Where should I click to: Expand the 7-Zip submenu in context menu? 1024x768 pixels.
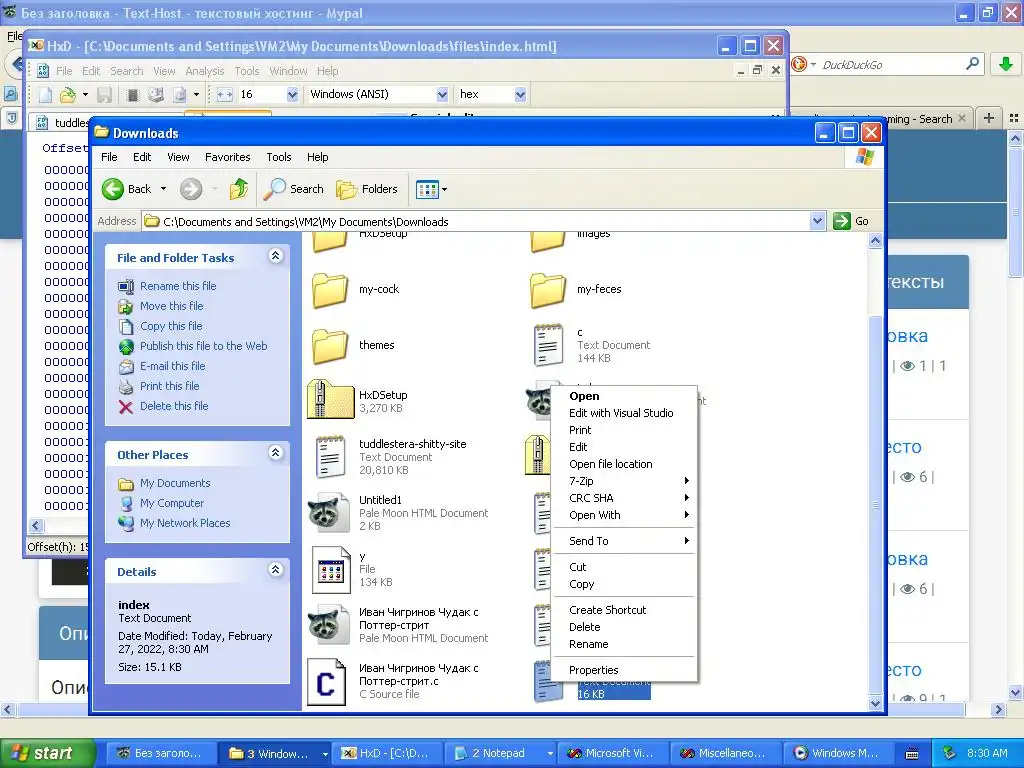(624, 481)
